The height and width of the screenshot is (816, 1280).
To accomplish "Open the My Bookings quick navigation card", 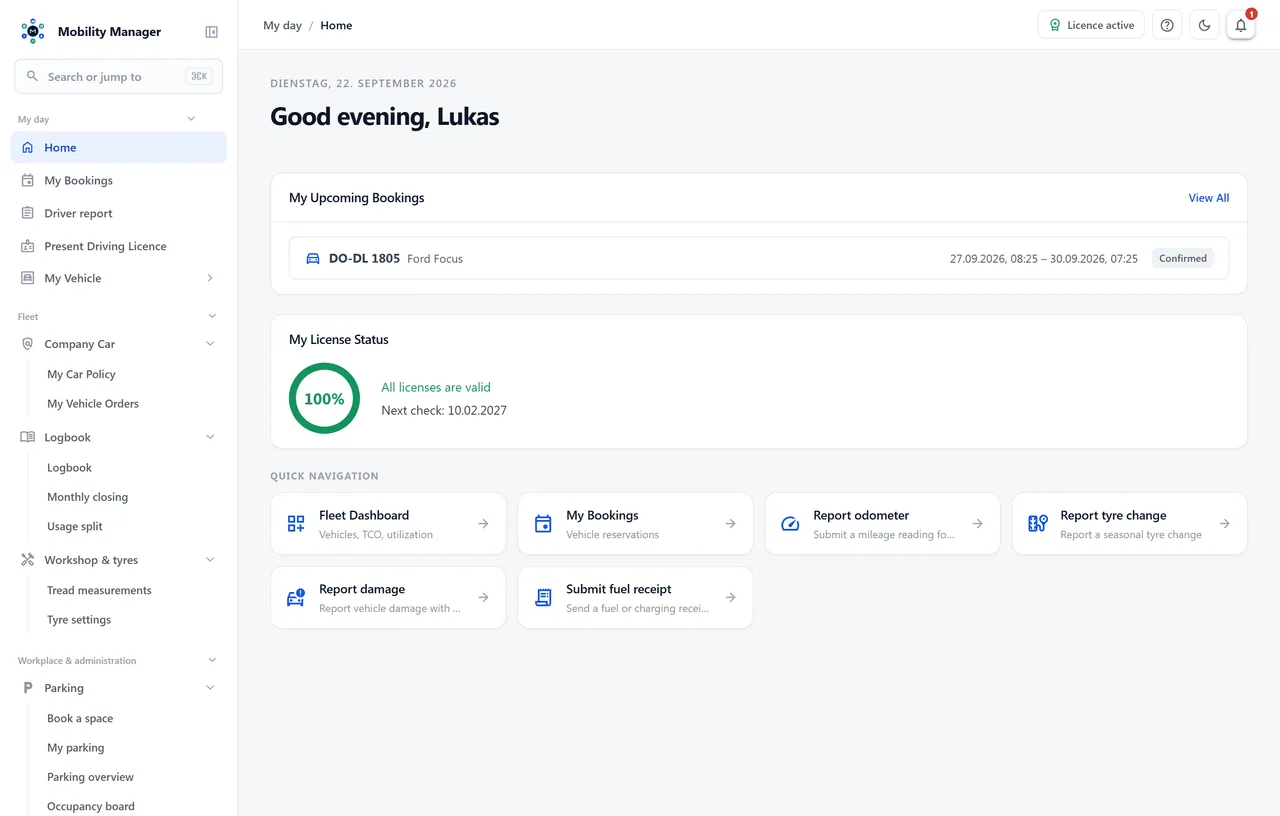I will pyautogui.click(x=635, y=524).
